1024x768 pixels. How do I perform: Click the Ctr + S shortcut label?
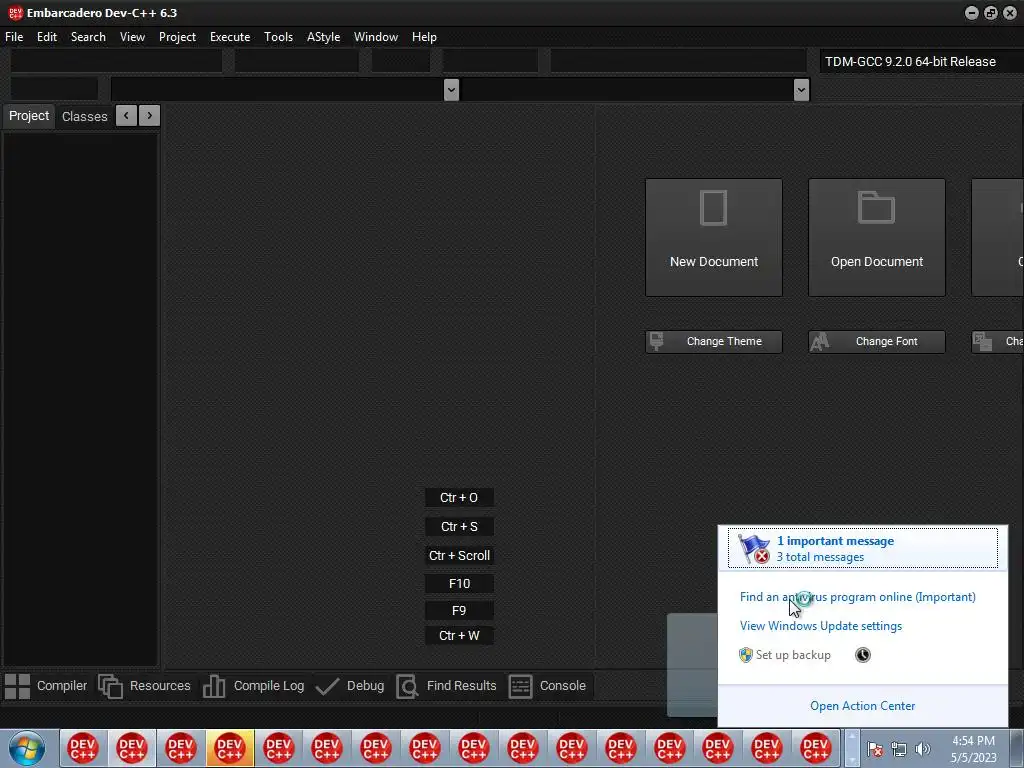[x=459, y=526]
